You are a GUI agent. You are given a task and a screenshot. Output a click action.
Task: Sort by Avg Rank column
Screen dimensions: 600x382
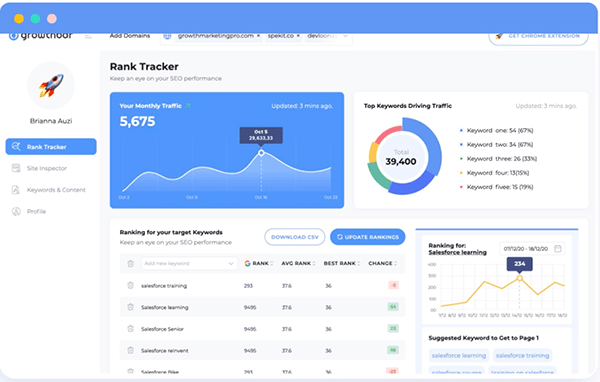tap(298, 263)
